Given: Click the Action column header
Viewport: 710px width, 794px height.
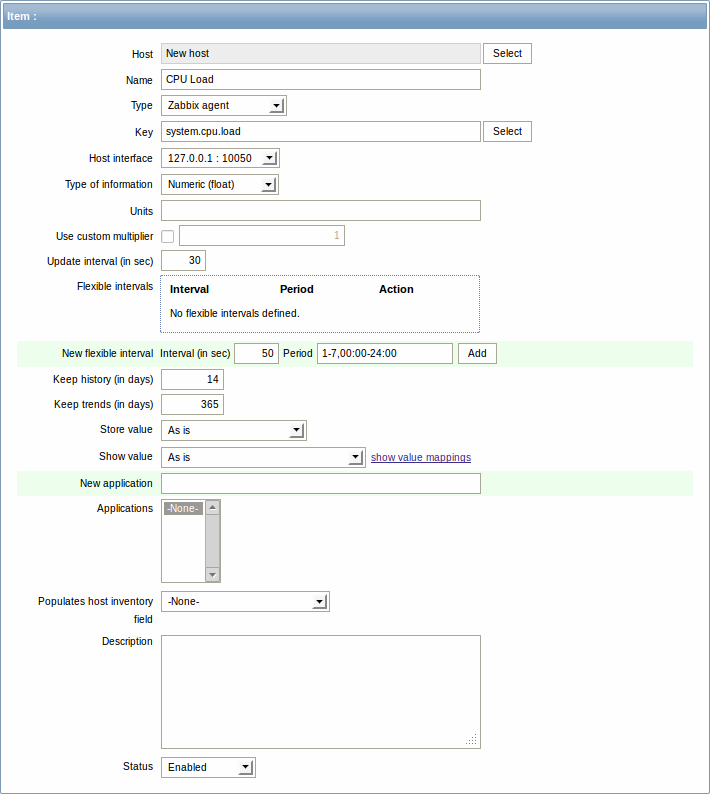Looking at the screenshot, I should pos(396,289).
